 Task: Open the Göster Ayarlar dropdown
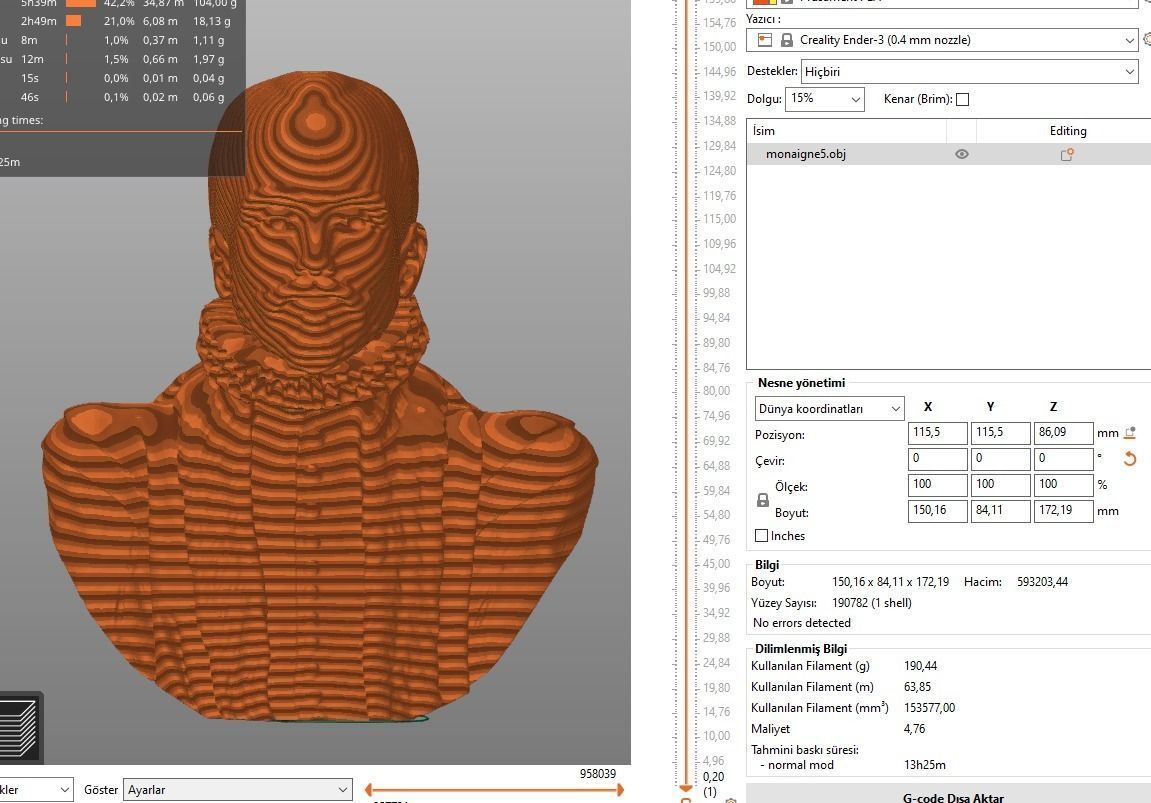tap(238, 790)
